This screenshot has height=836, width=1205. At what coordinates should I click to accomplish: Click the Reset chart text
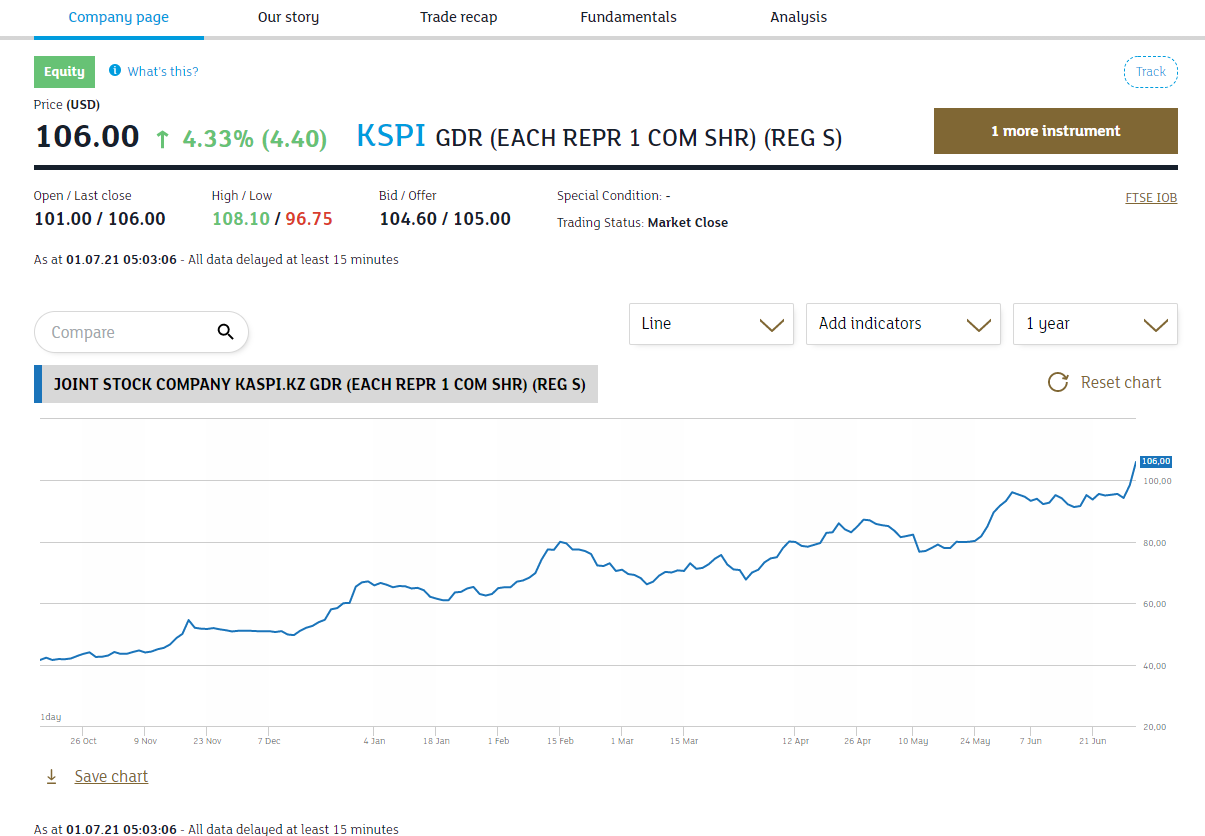click(x=1121, y=382)
